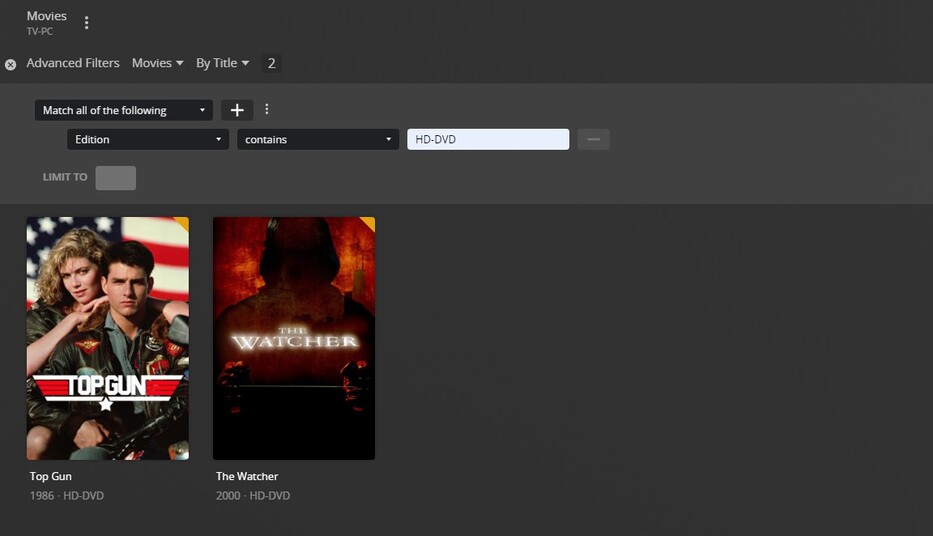
Task: Click The Watcher's 2000 · HD-DVD subtitle
Action: click(253, 496)
